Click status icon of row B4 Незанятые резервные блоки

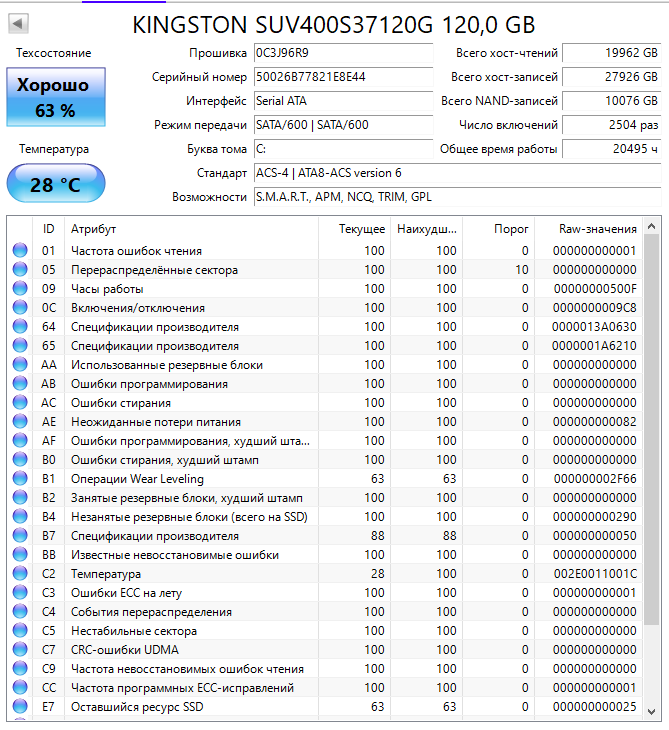[x=20, y=517]
